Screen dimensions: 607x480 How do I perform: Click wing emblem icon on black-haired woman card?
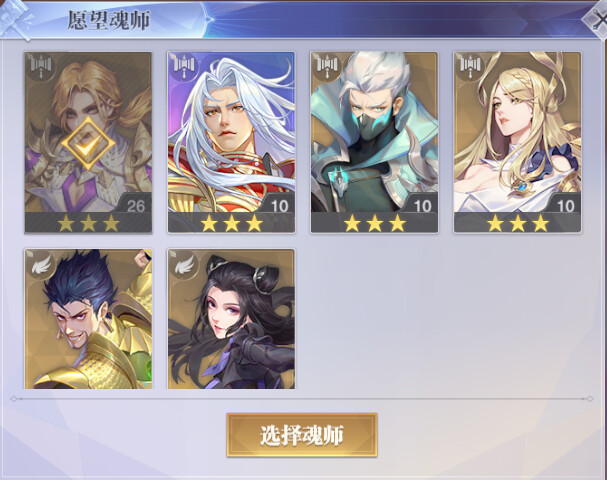tap(184, 264)
